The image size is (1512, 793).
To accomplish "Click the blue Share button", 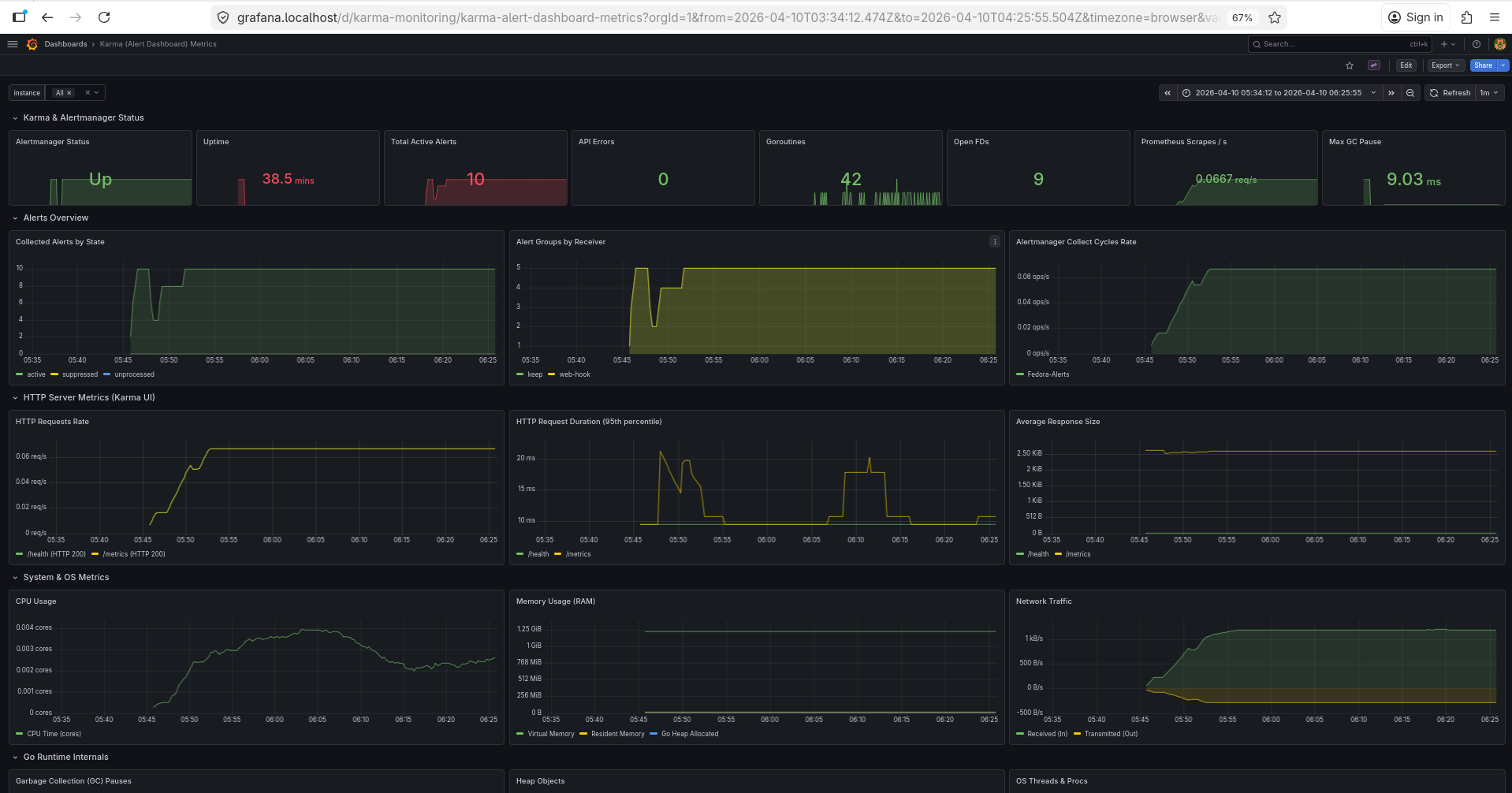I will coord(1483,65).
